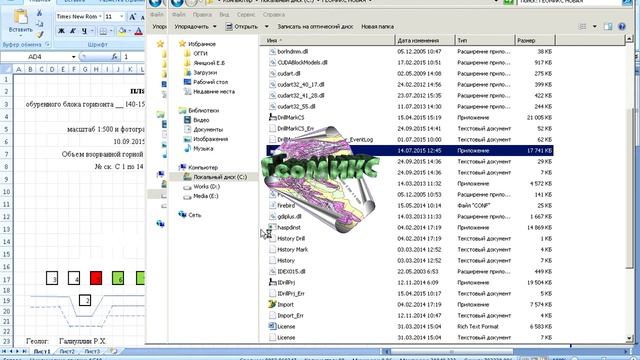
Task: Open the Упорядочить dropdown
Action: [x=195, y=27]
